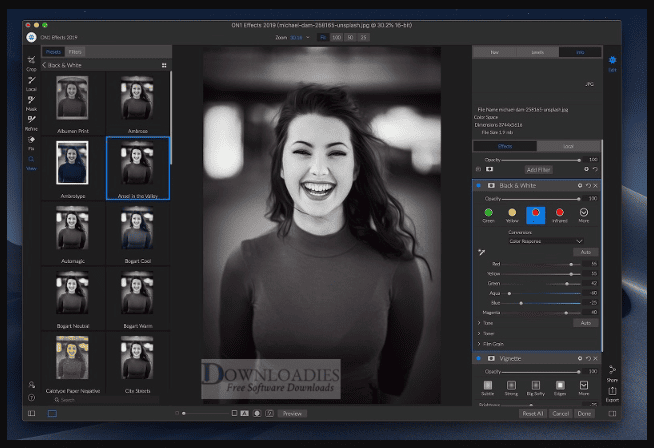This screenshot has width=654, height=448.
Task: Expand the Tone section
Action: pyautogui.click(x=479, y=323)
